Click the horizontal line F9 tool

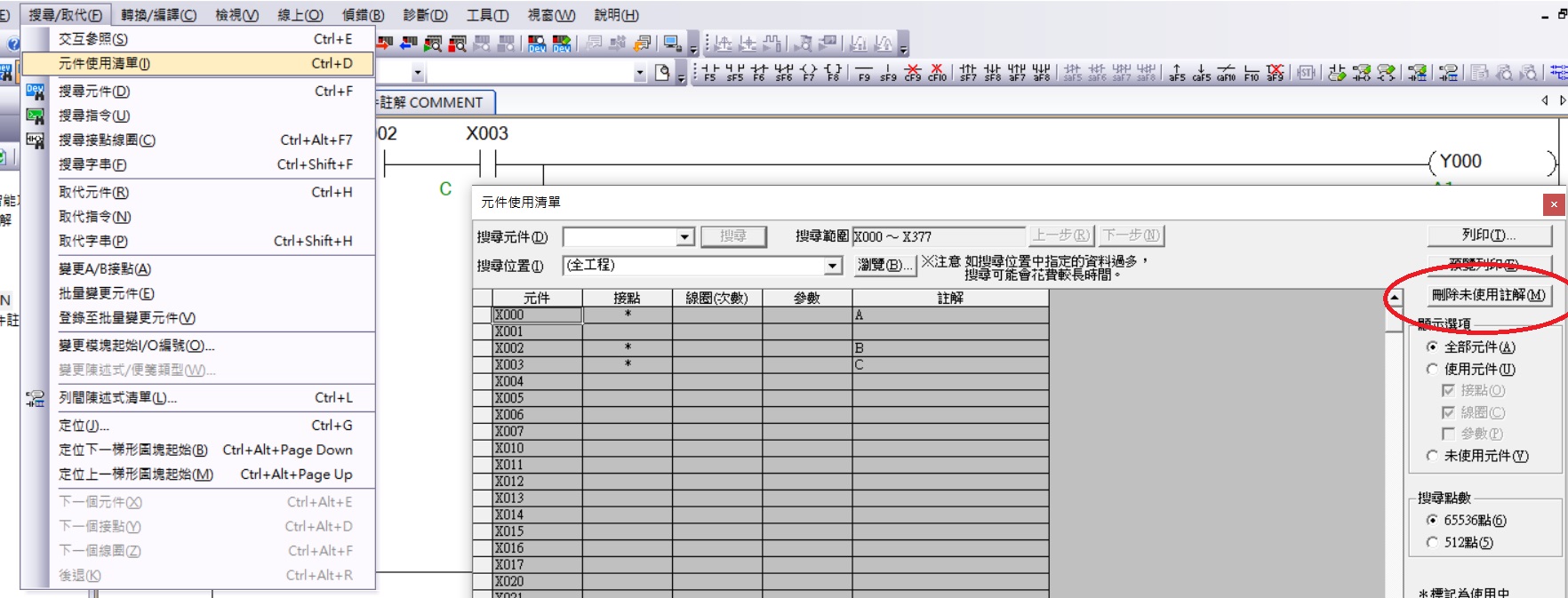coord(863,72)
